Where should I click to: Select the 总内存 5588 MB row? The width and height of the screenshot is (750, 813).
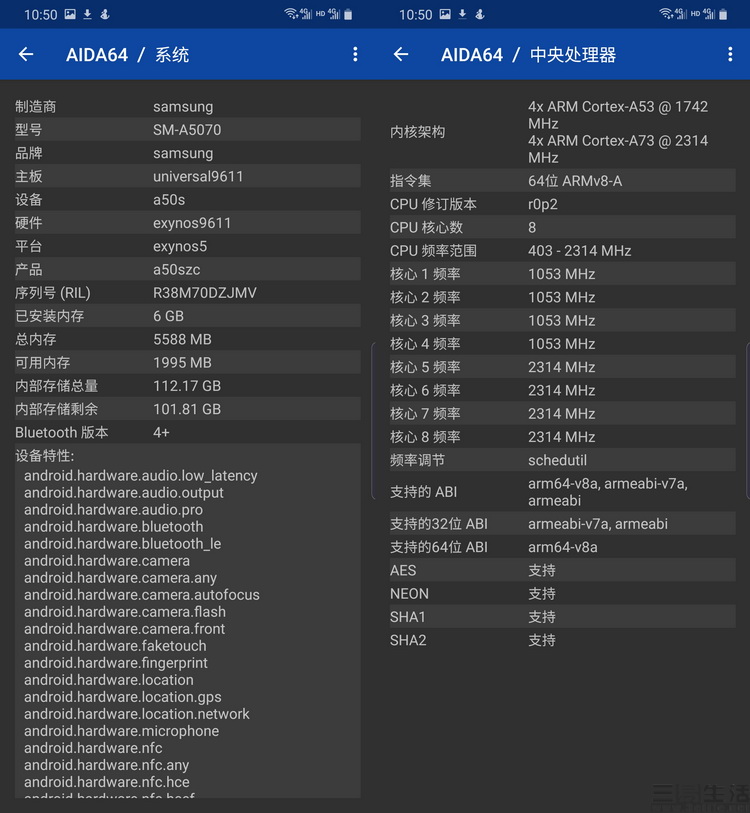pyautogui.click(x=187, y=340)
